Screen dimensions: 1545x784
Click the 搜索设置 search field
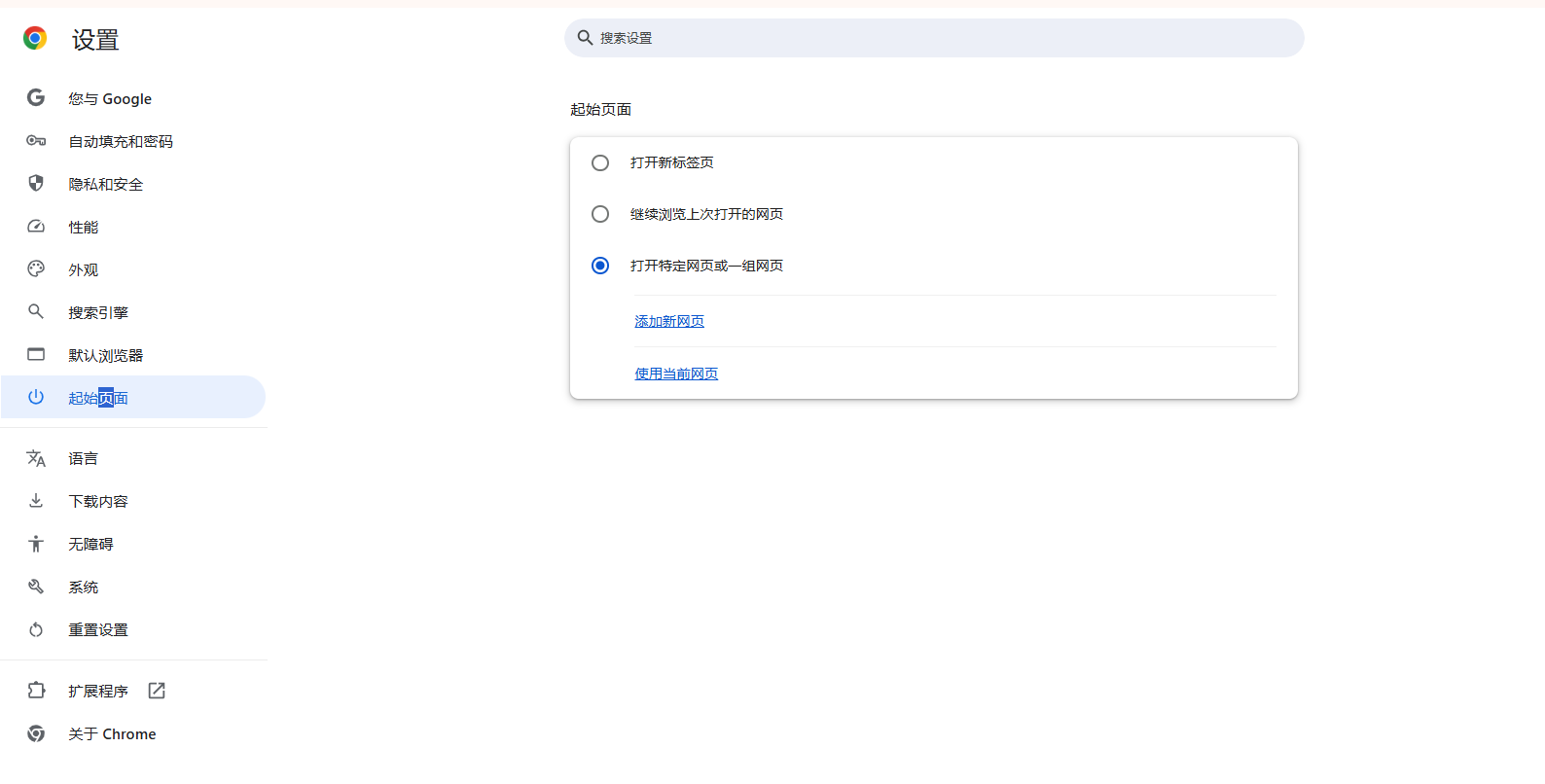934,38
